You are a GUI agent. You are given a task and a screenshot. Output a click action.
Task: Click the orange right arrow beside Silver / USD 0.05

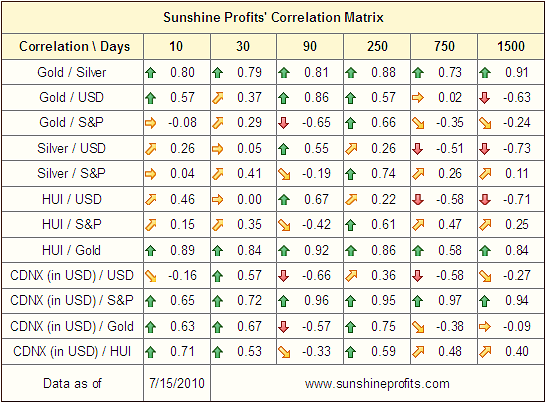(x=217, y=149)
